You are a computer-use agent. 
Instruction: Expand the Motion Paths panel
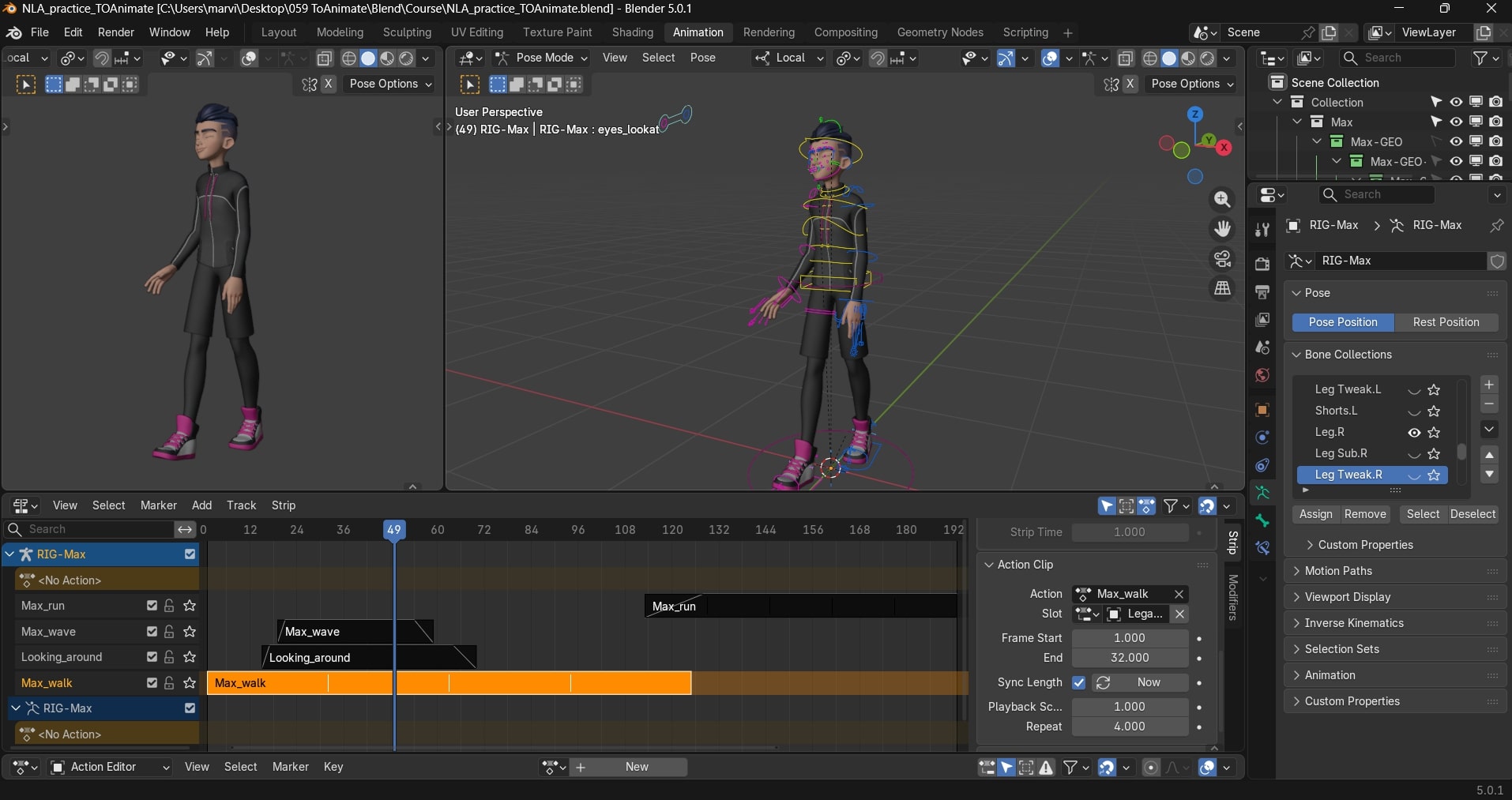(x=1338, y=571)
